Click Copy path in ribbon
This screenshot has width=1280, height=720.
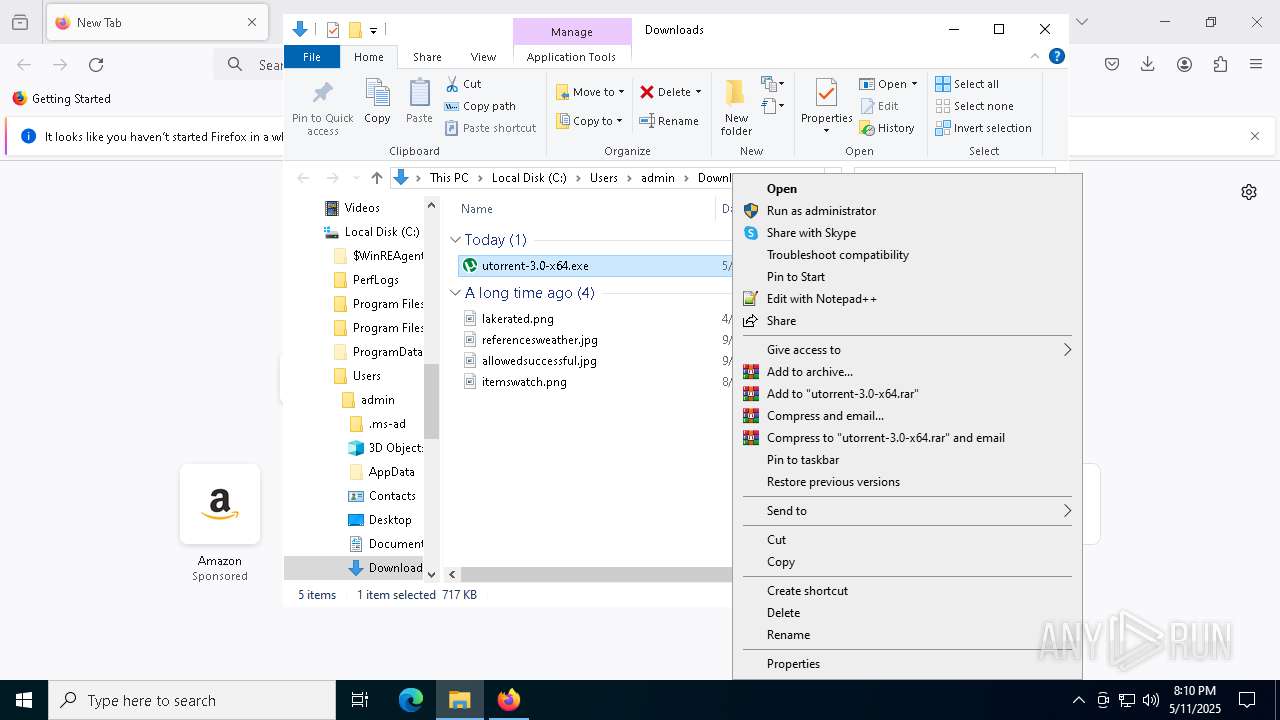pos(480,106)
